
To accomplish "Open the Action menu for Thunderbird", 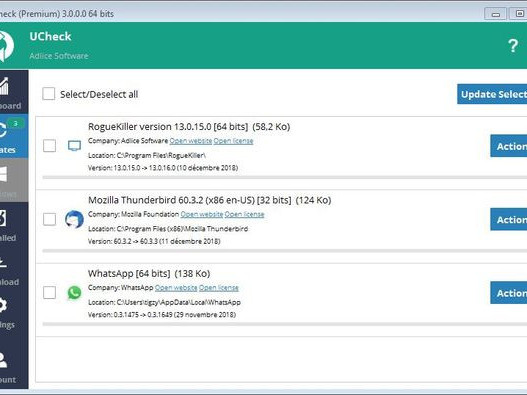I will point(509,219).
